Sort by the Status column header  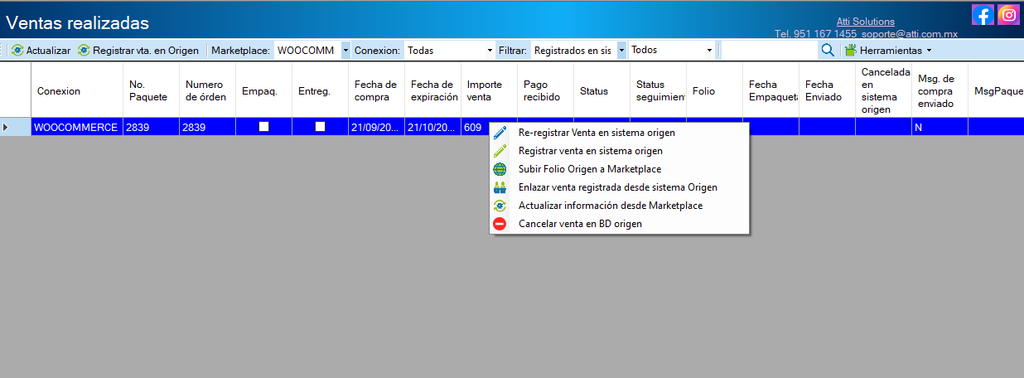pyautogui.click(x=601, y=91)
